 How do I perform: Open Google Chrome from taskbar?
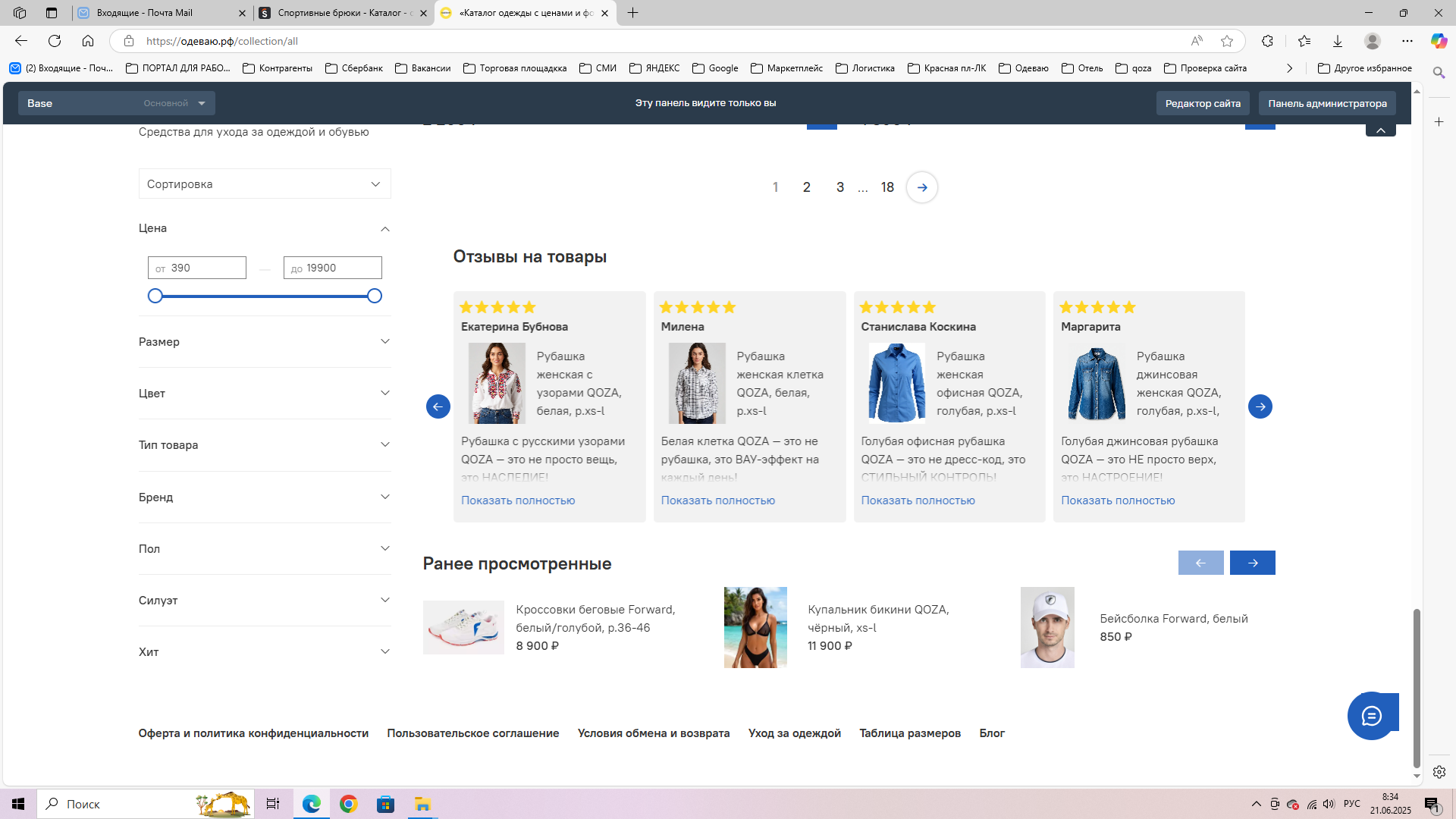[x=349, y=804]
